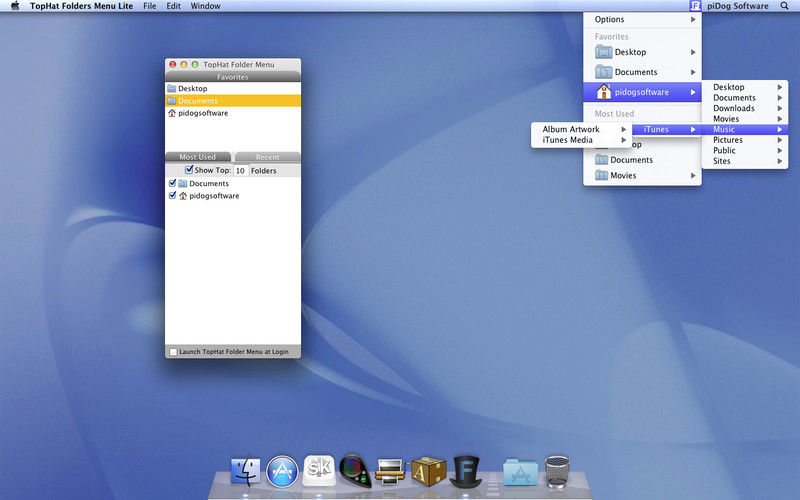Click piDog Software in menu bar

click(738, 6)
